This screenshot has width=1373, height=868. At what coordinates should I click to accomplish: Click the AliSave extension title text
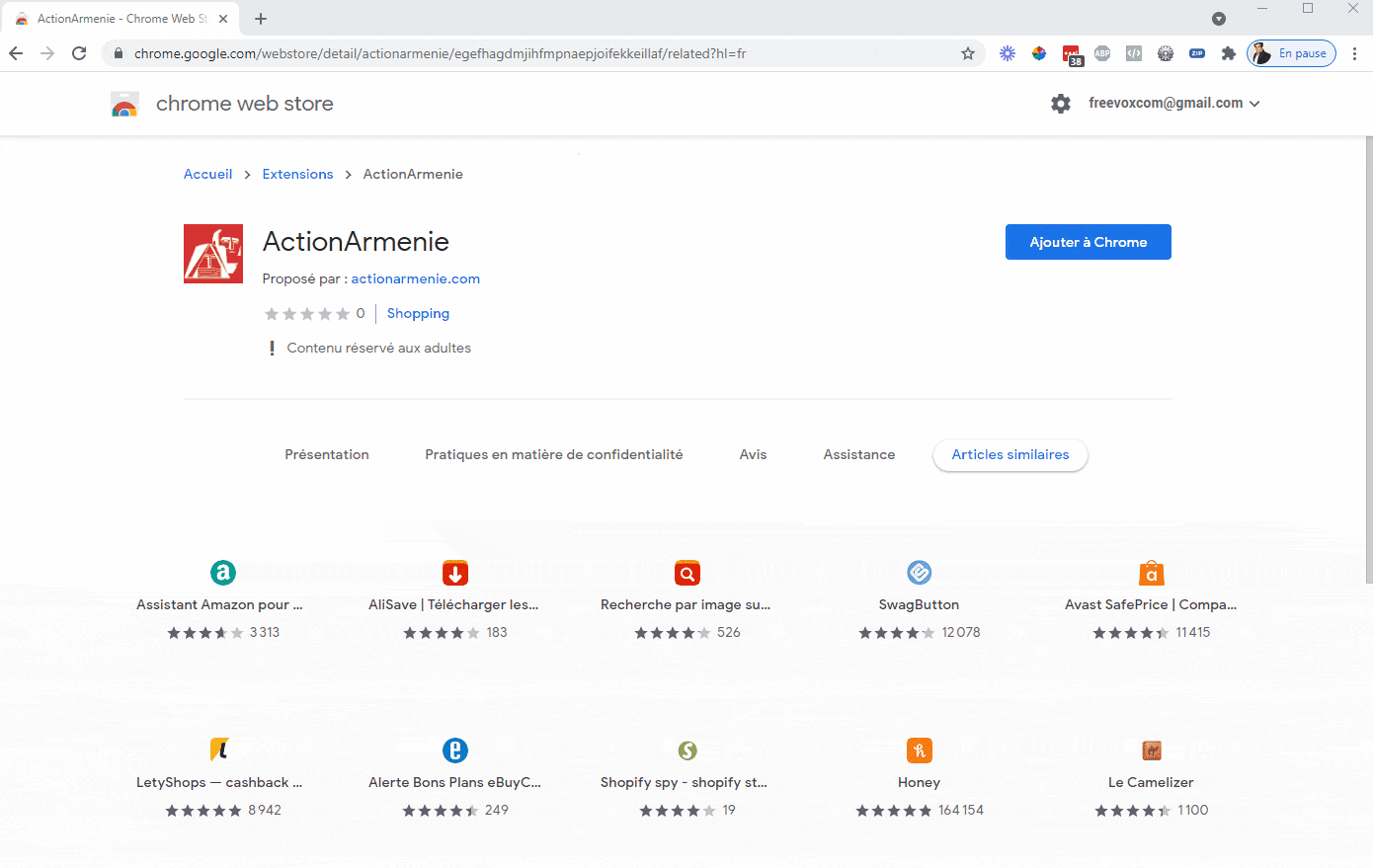click(x=453, y=604)
